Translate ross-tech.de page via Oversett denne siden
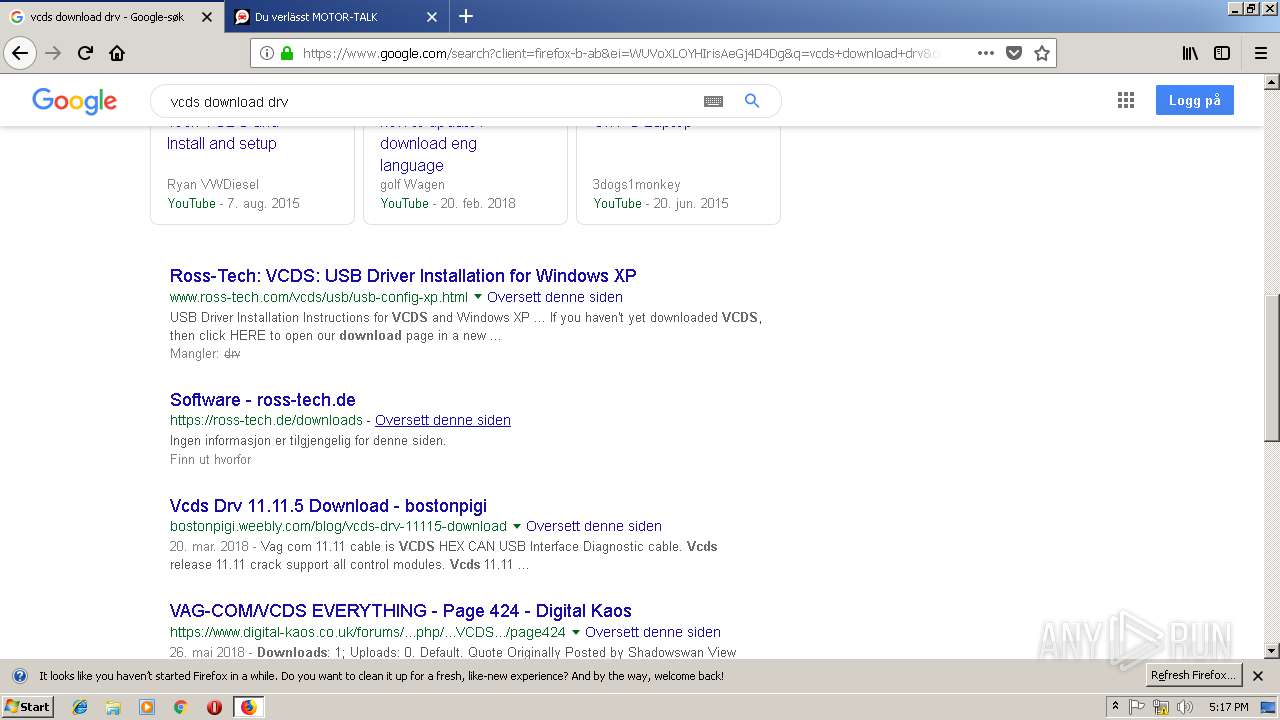 coord(443,420)
